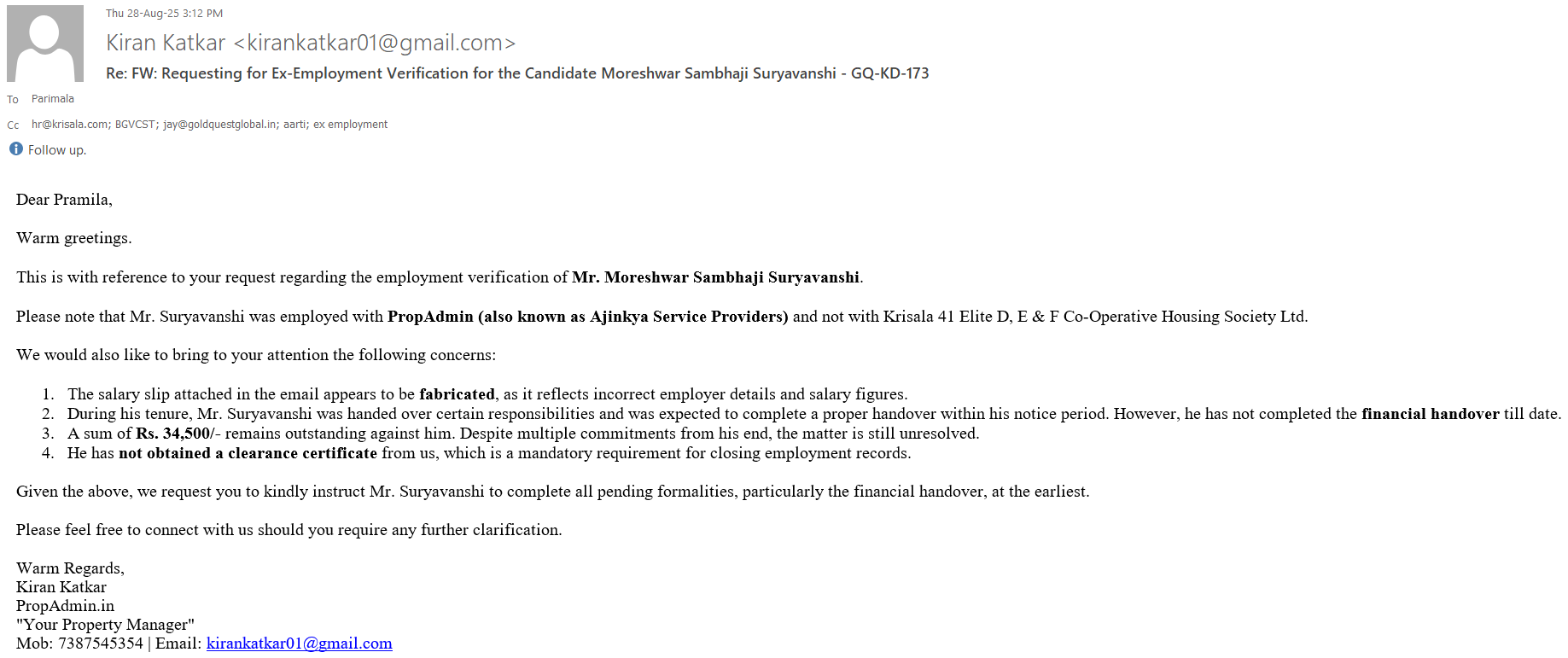This screenshot has height=658, width=1568.
Task: Click the Follow up flag text
Action: pos(56,150)
